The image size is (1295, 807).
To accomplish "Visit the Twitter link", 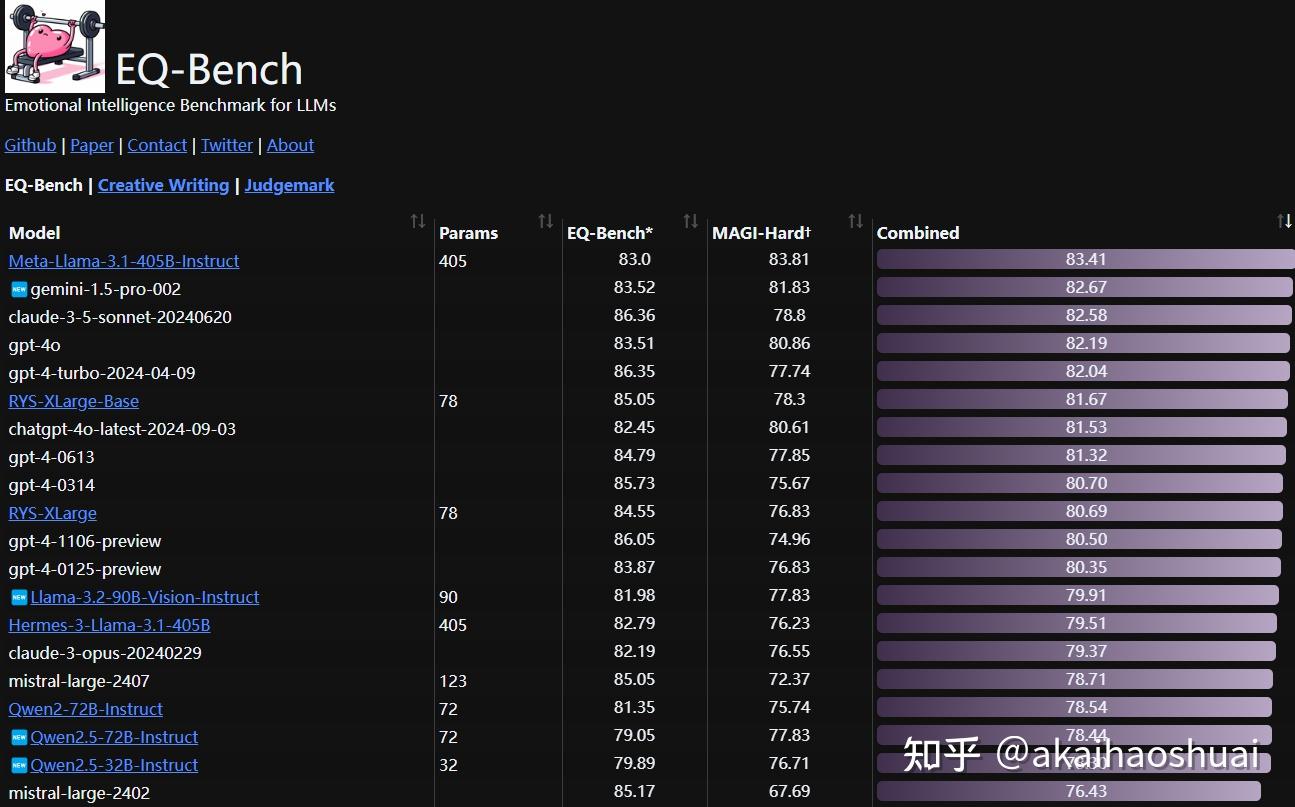I will point(227,145).
